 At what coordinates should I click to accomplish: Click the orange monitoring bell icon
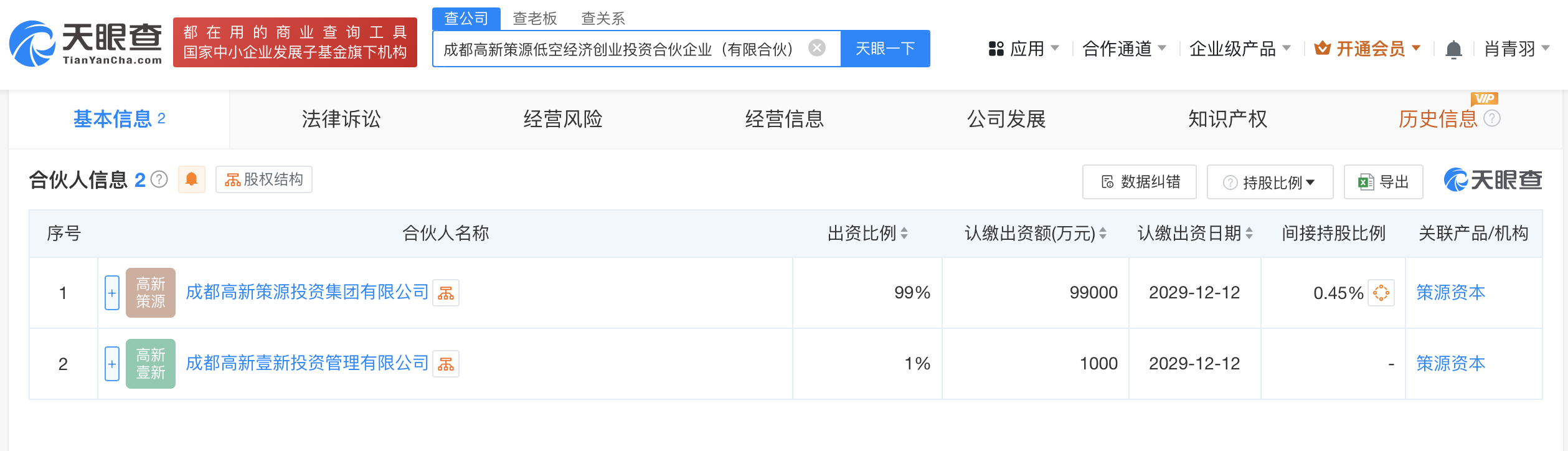[192, 179]
